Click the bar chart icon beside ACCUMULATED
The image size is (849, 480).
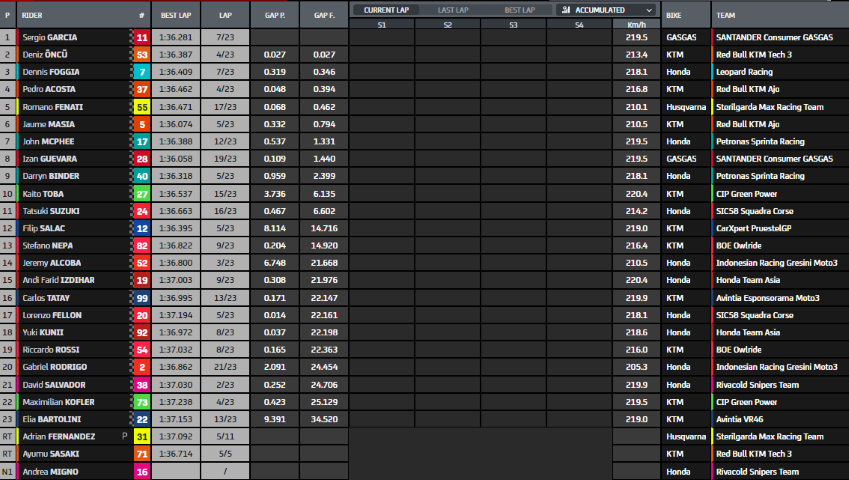coord(566,9)
